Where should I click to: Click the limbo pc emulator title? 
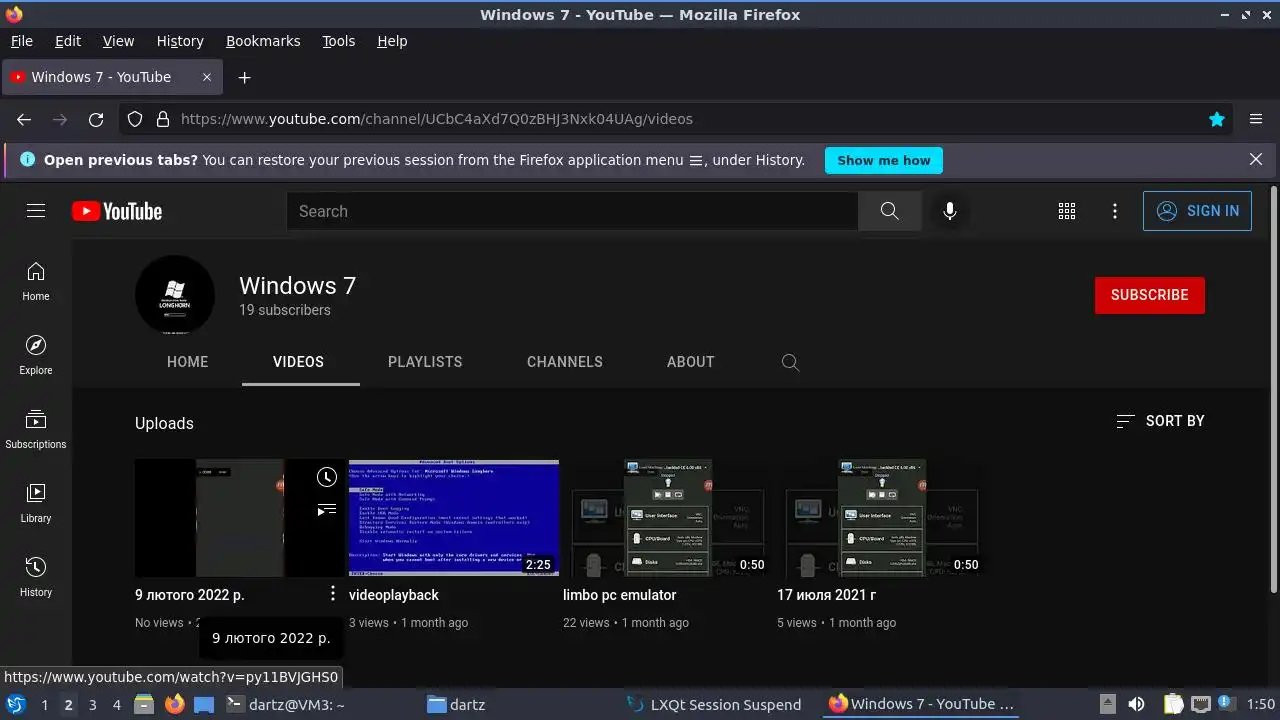point(620,595)
